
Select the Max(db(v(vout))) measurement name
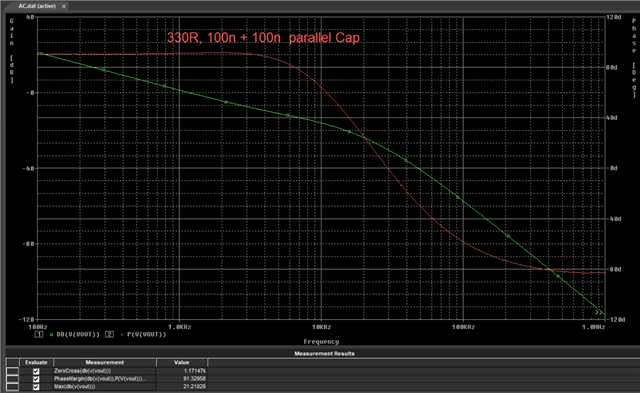click(x=75, y=386)
